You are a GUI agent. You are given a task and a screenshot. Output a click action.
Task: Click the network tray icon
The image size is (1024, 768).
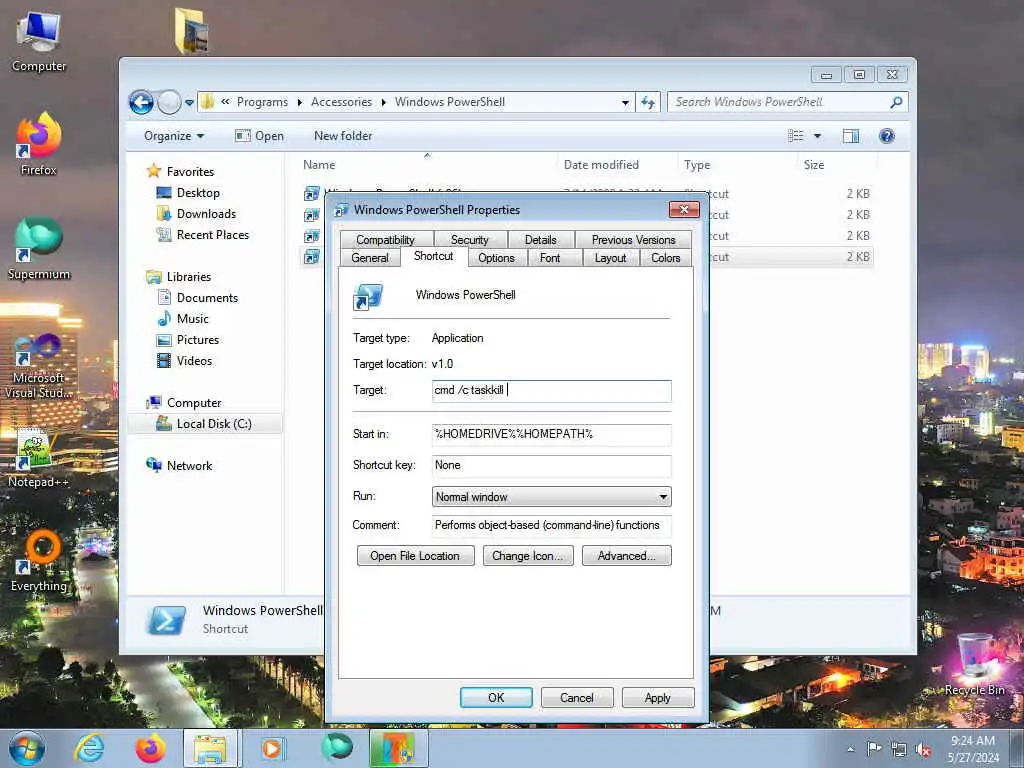click(x=899, y=750)
